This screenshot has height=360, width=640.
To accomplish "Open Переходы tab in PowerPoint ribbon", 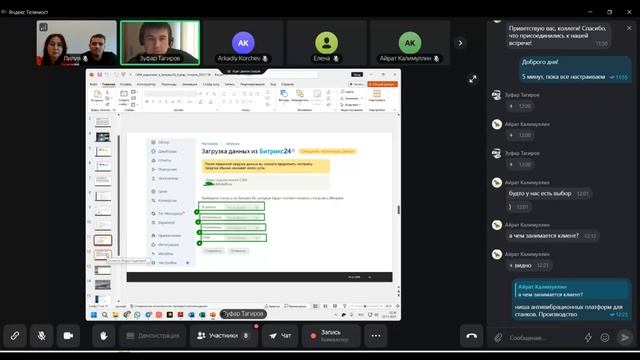I will (169, 84).
